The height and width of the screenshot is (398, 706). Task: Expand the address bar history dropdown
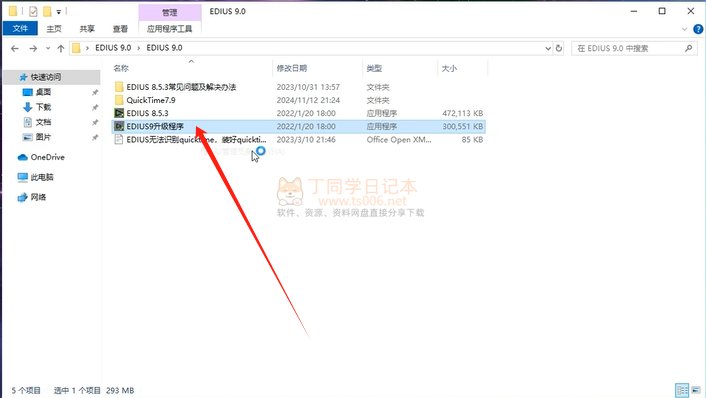click(x=548, y=48)
